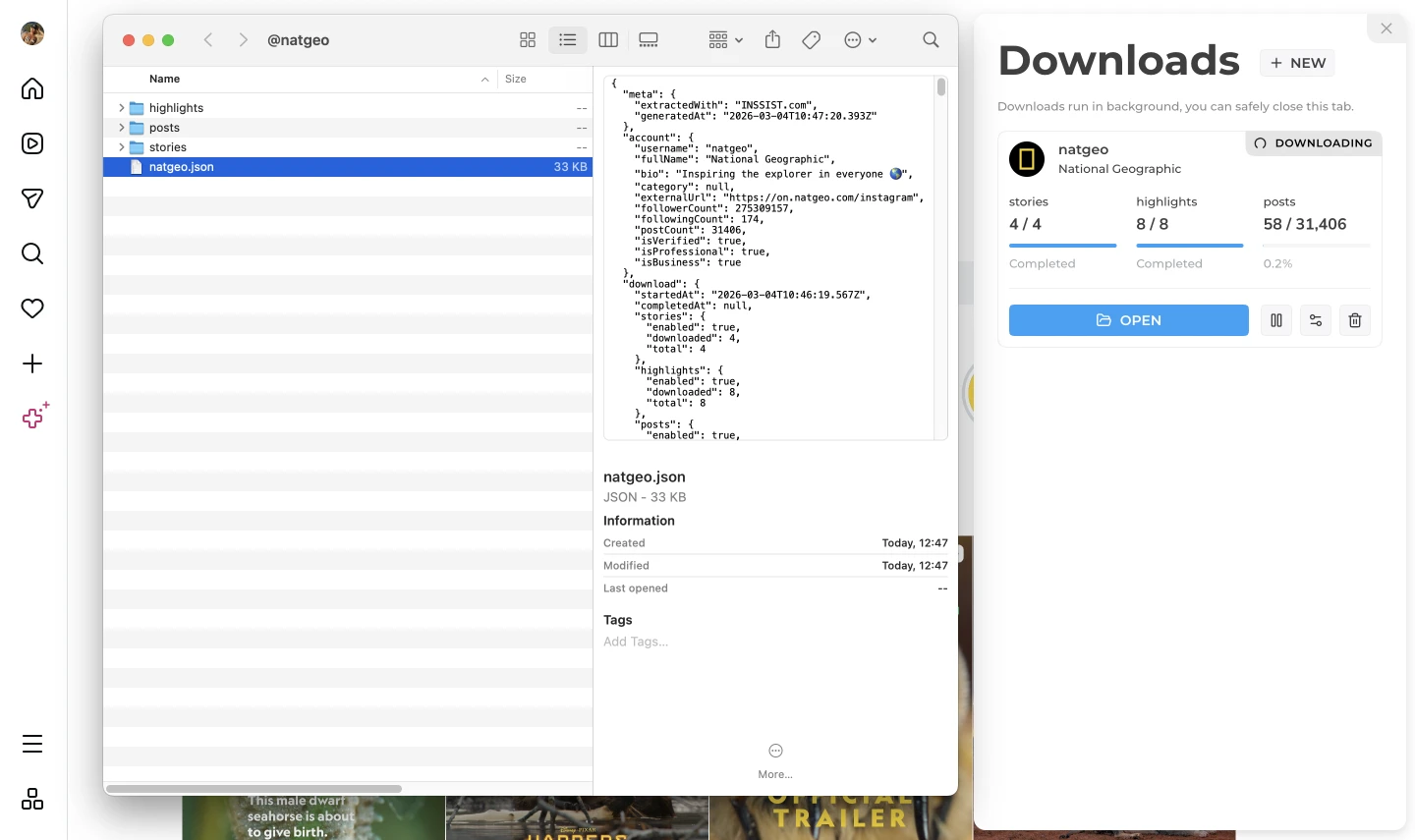Open the Home feed icon
The image size is (1415, 840).
[32, 88]
